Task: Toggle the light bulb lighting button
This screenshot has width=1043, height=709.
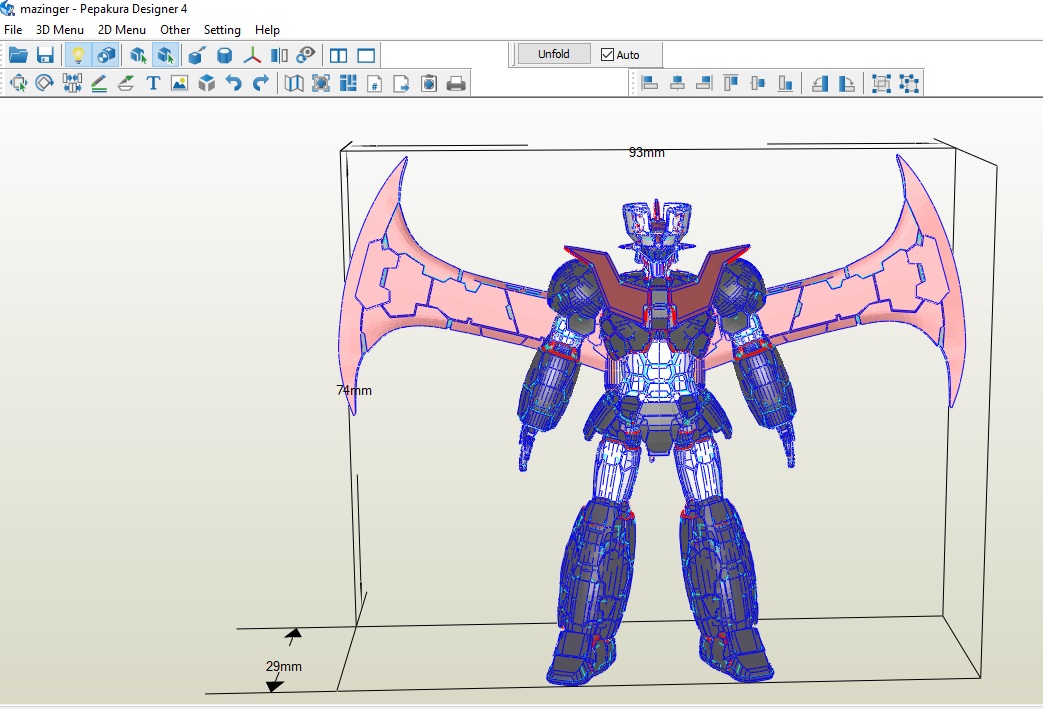Action: click(78, 55)
